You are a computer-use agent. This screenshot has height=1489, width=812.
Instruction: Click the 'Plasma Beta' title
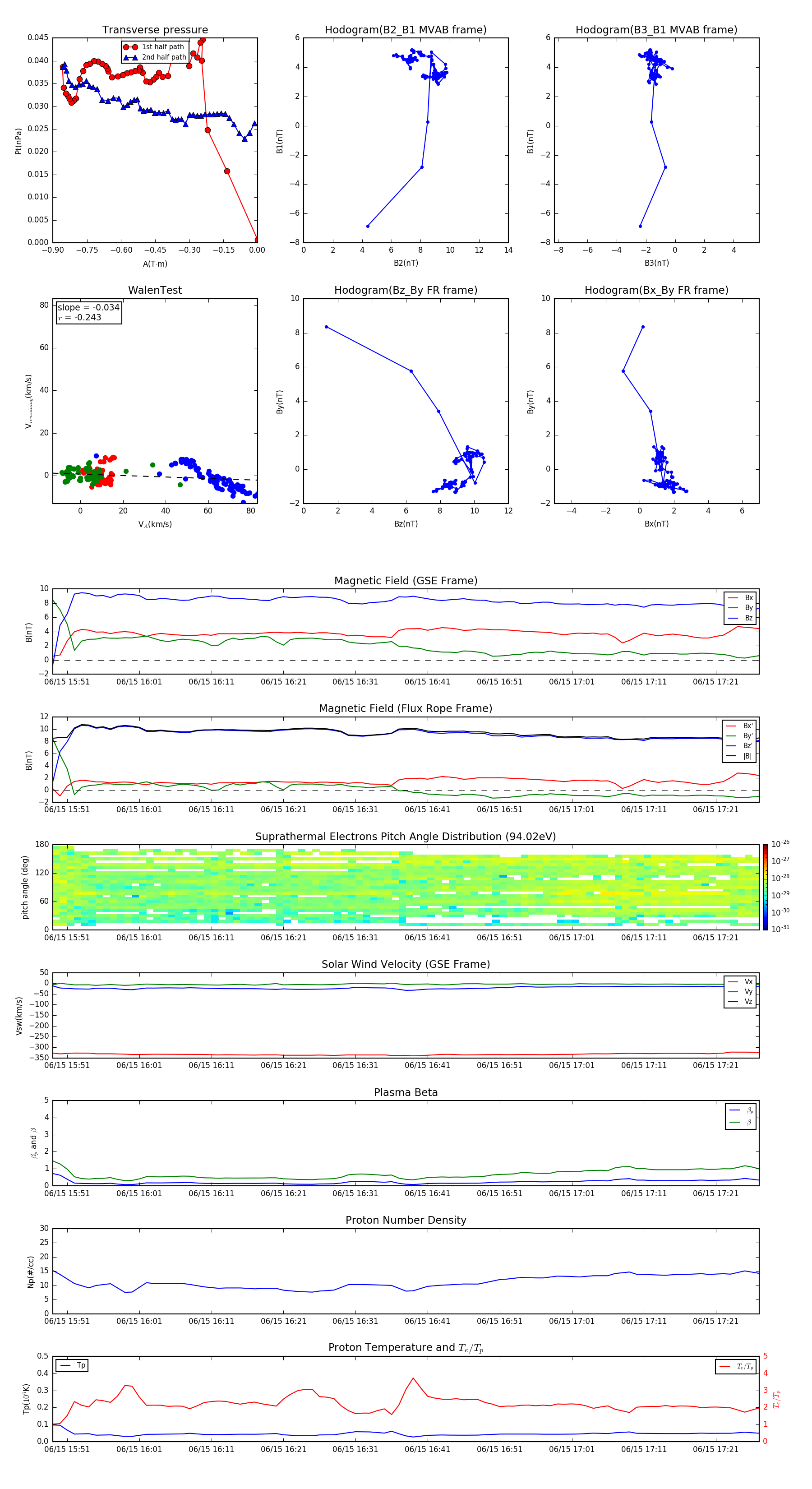[x=406, y=1092]
